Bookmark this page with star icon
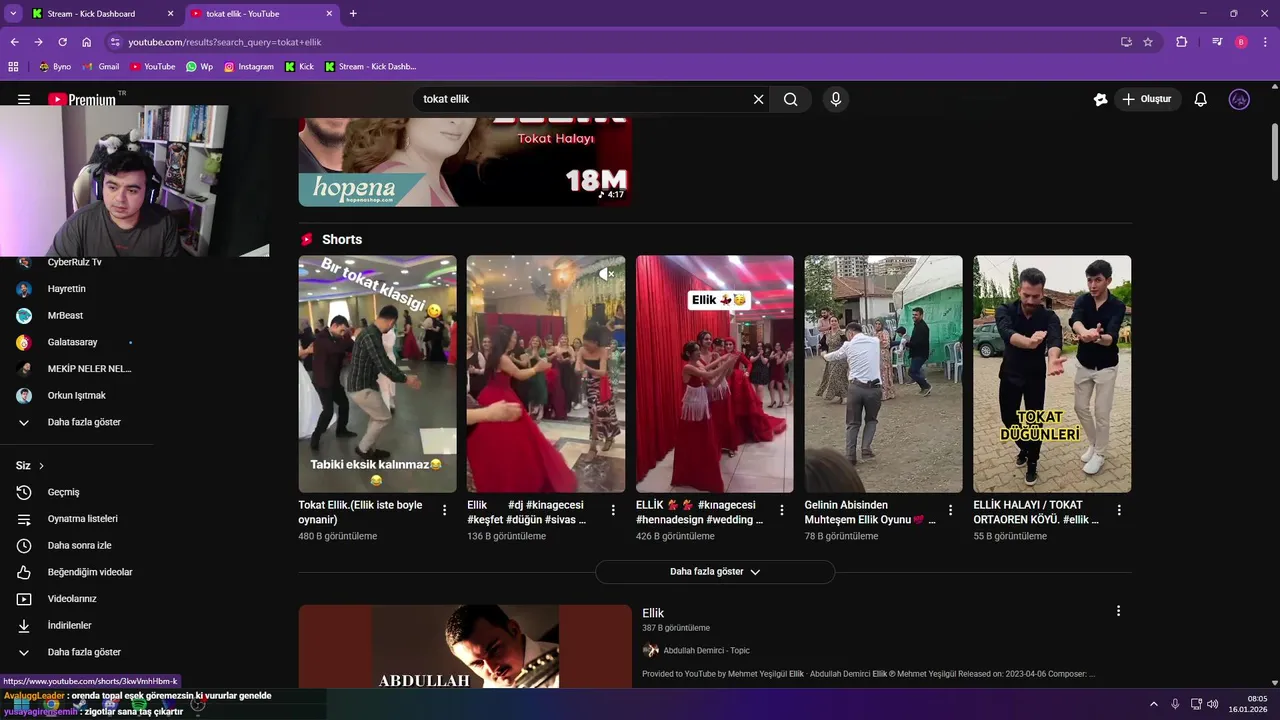Screen dimensions: 1280x720 [x=1148, y=42]
